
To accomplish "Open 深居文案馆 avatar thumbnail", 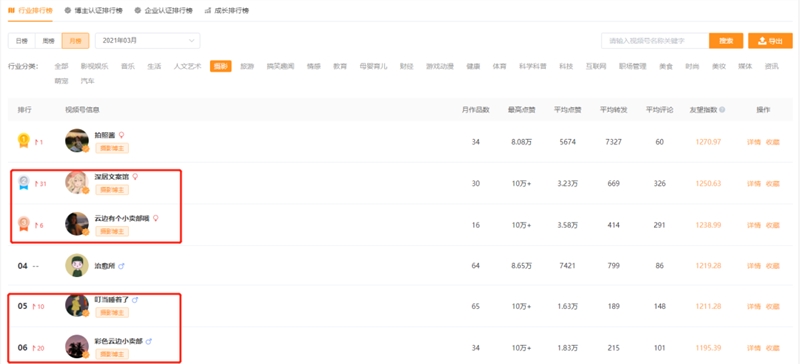I will (77, 182).
